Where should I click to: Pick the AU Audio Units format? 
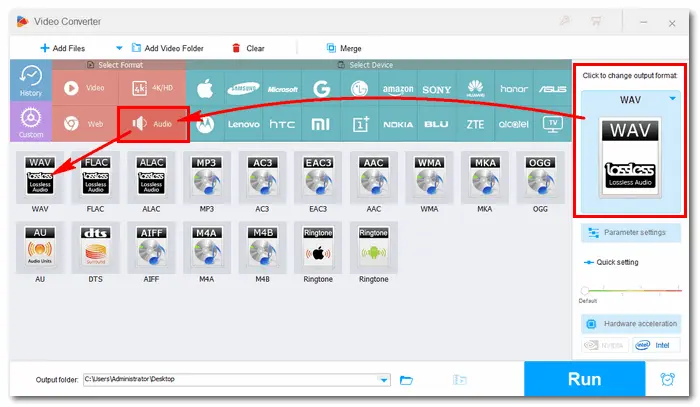click(40, 247)
